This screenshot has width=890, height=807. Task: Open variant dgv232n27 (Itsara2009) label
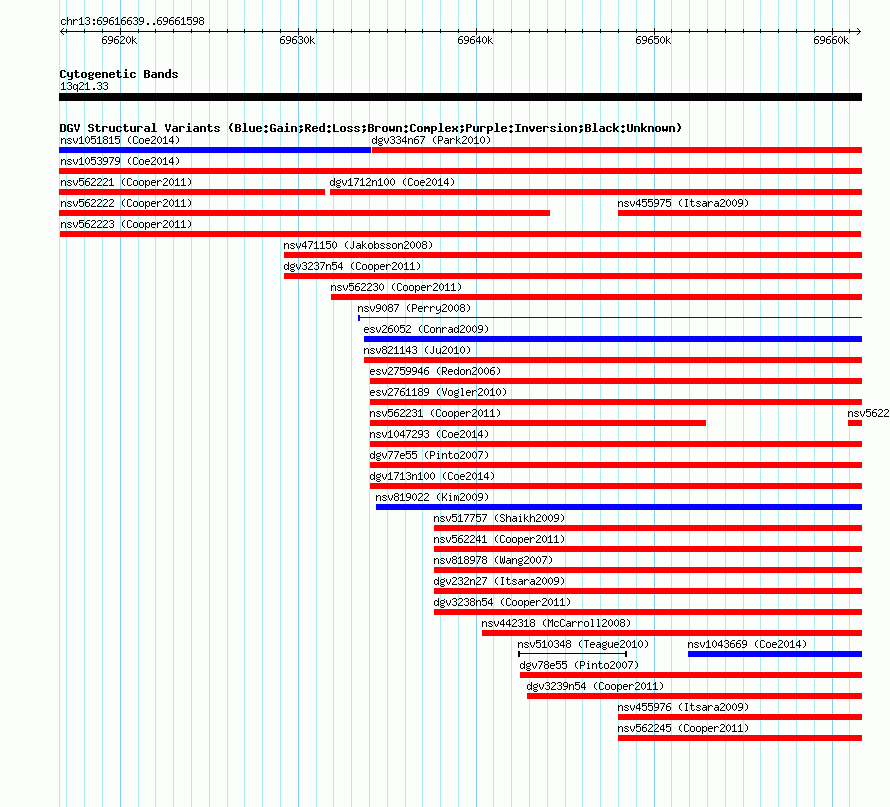tap(499, 581)
